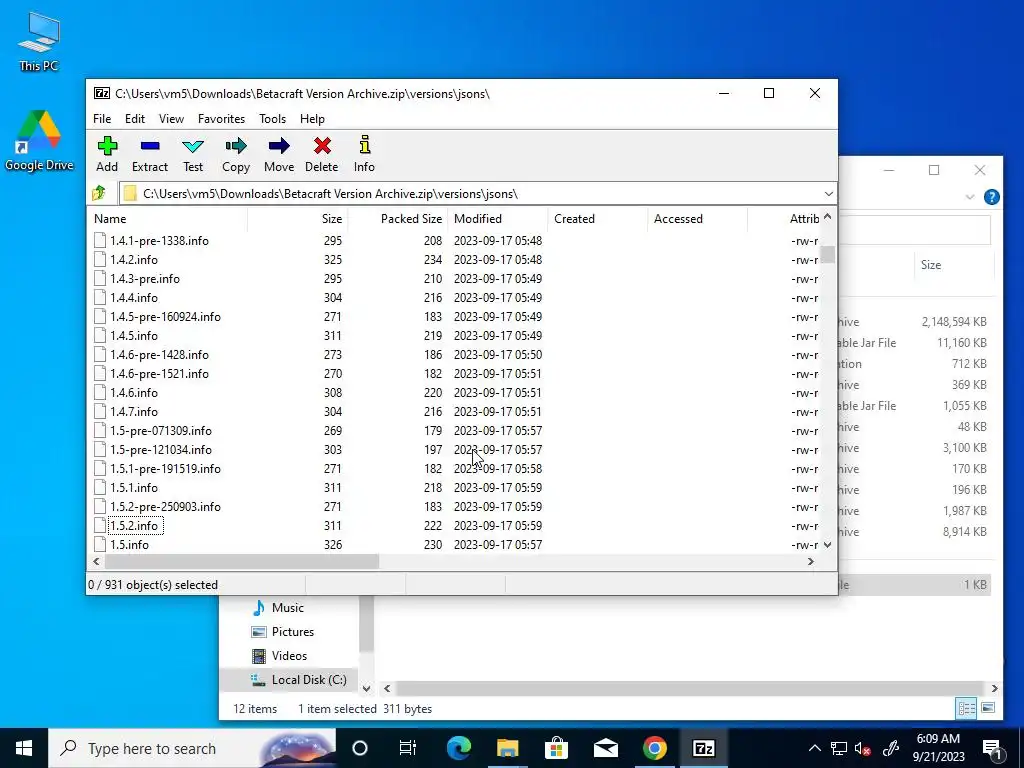Click the File Explorer help icon

pos(991,197)
